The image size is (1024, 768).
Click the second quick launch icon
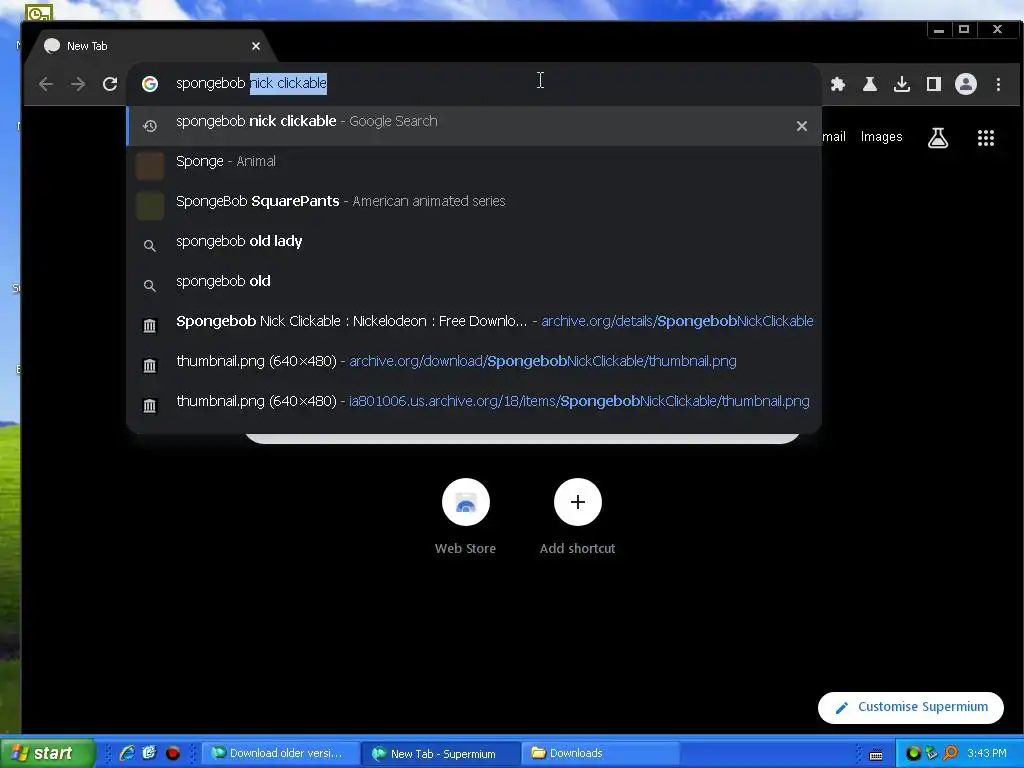[x=150, y=753]
